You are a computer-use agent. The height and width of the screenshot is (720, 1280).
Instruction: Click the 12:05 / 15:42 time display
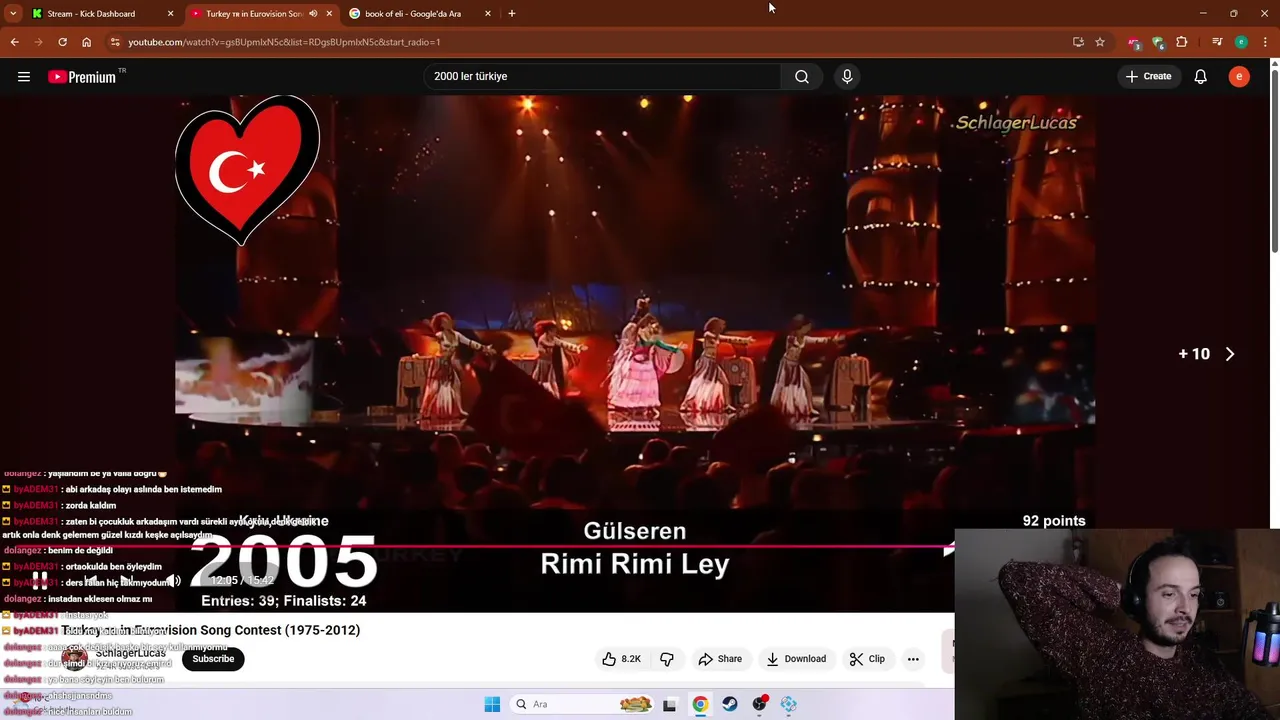[241, 581]
